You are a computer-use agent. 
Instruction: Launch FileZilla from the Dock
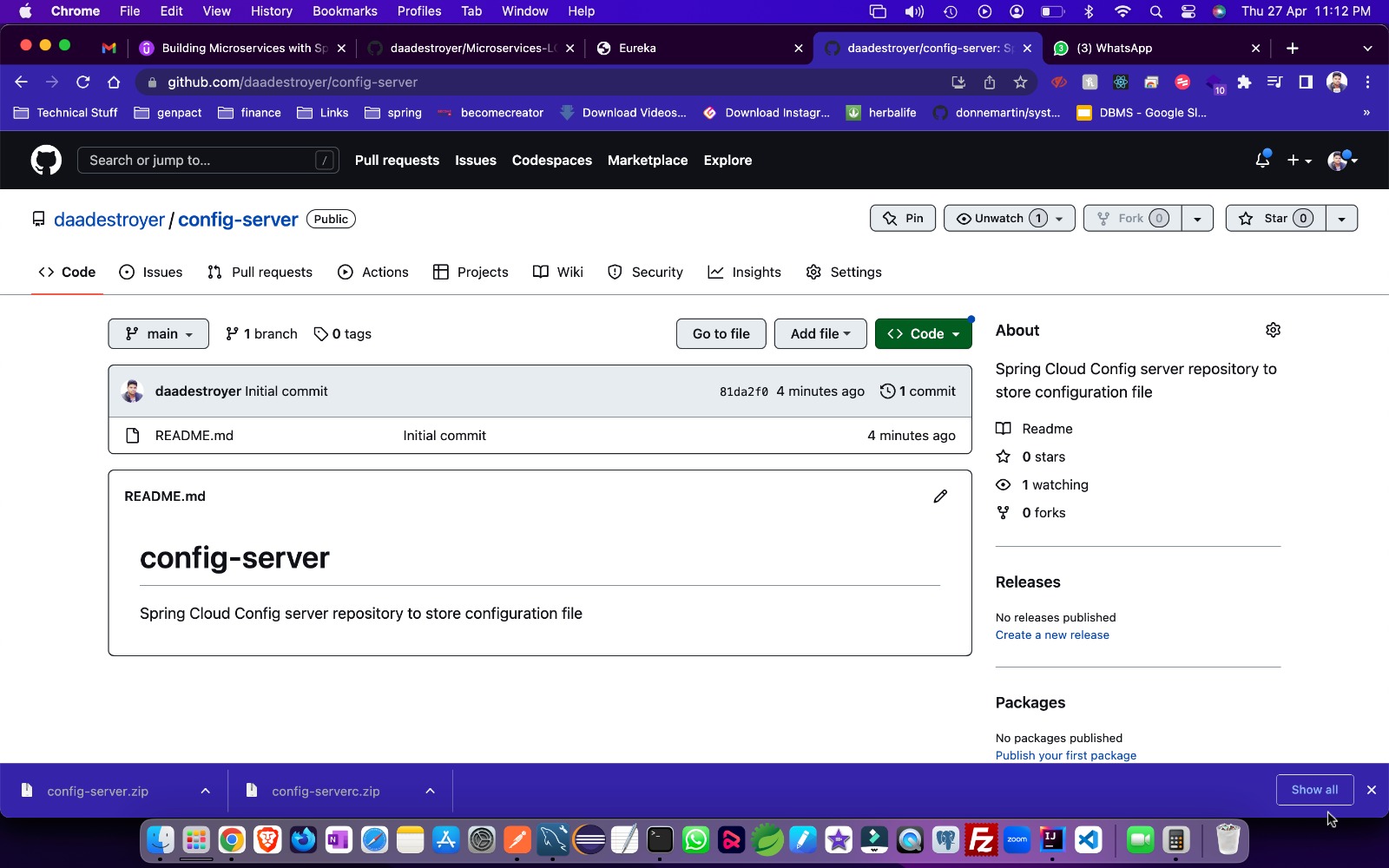click(x=981, y=840)
